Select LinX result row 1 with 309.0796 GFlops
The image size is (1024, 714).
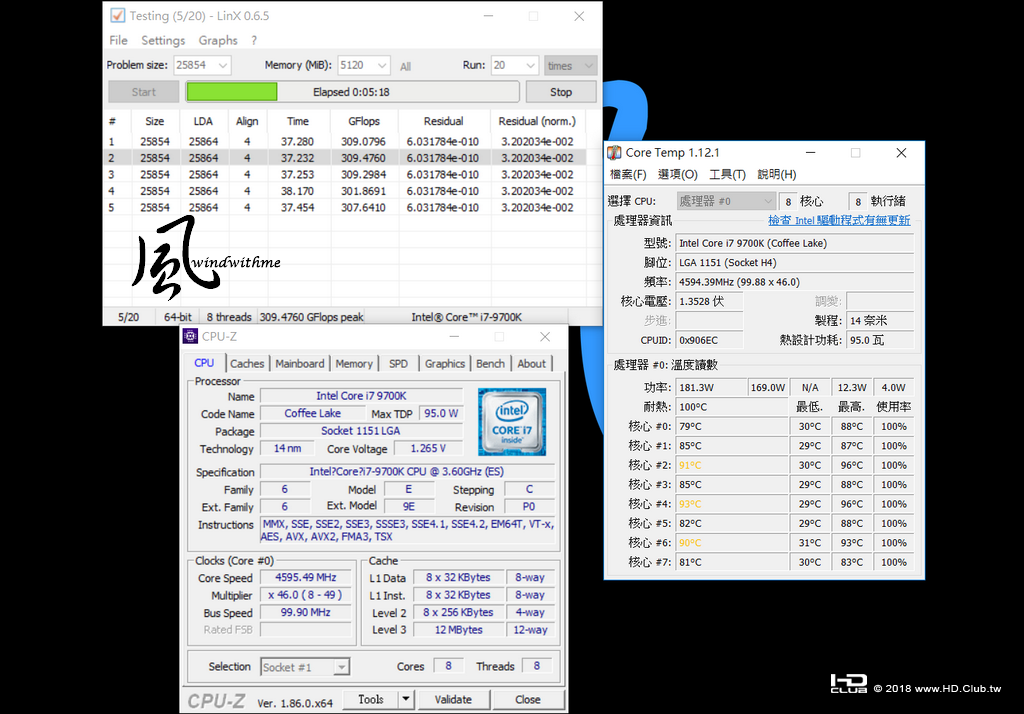point(344,142)
